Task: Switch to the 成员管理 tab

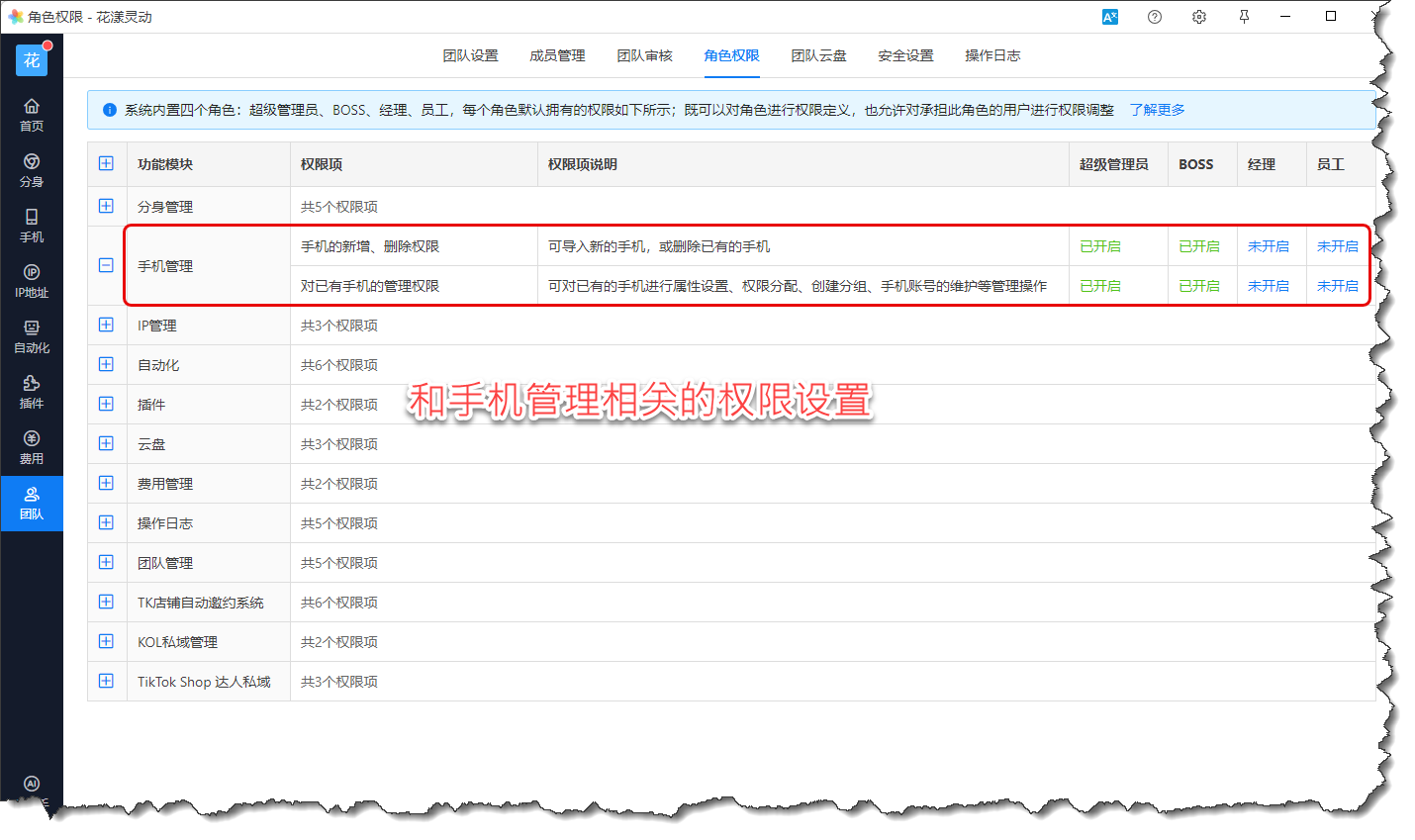Action: [558, 55]
